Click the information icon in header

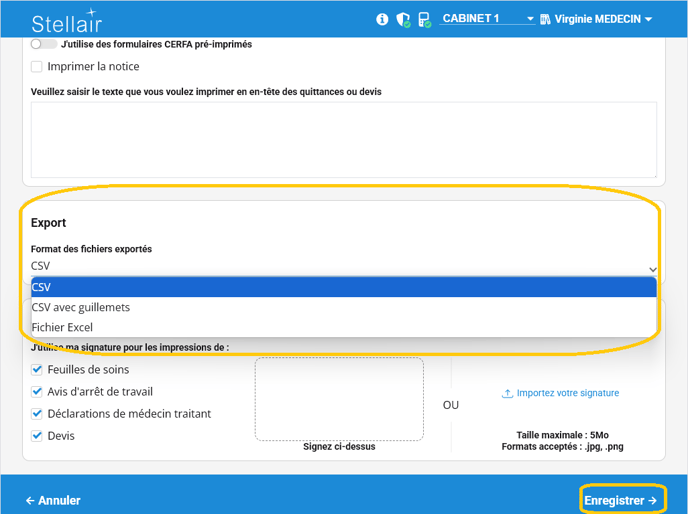click(x=382, y=19)
